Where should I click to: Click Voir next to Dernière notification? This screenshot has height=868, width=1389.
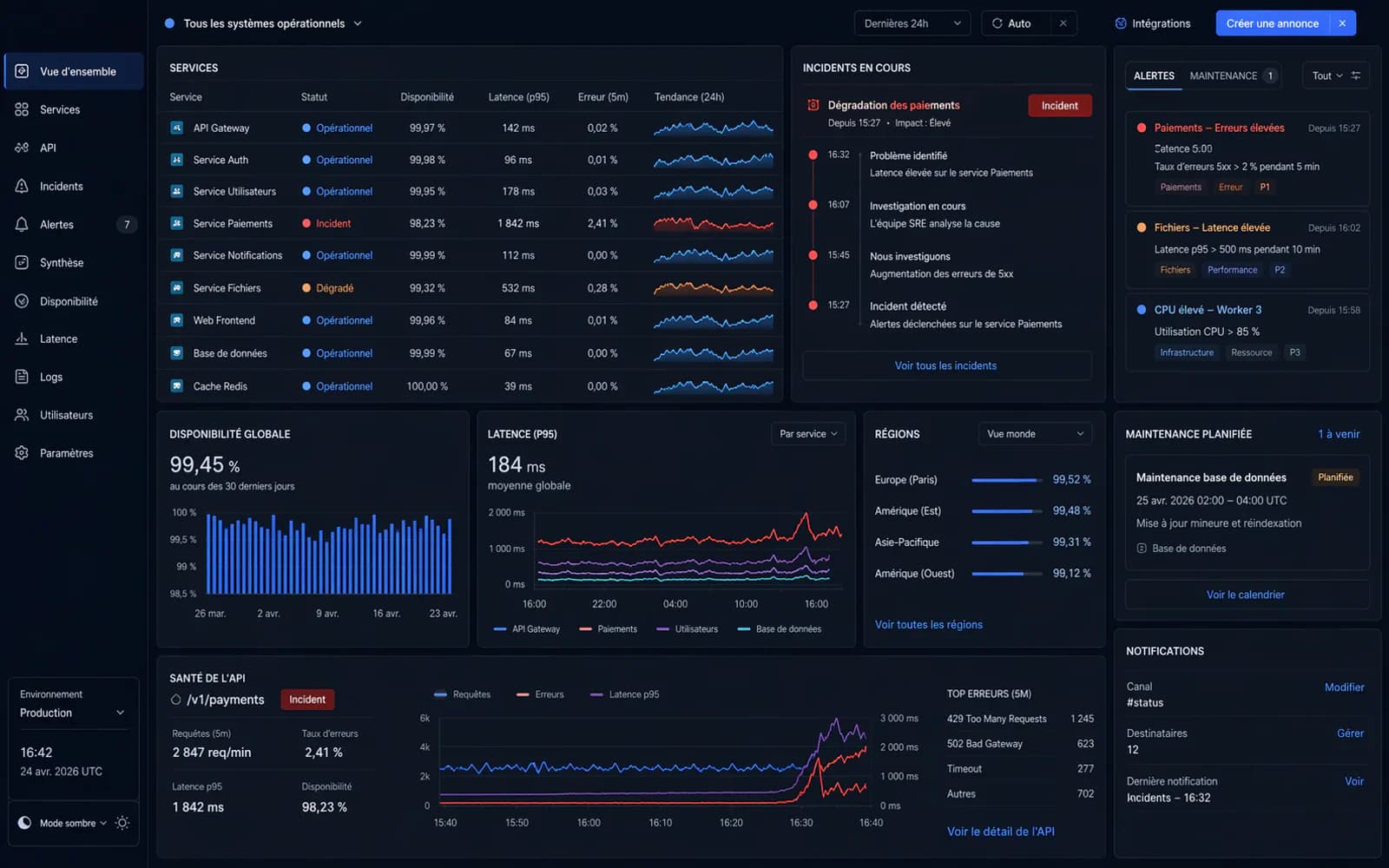tap(1354, 781)
